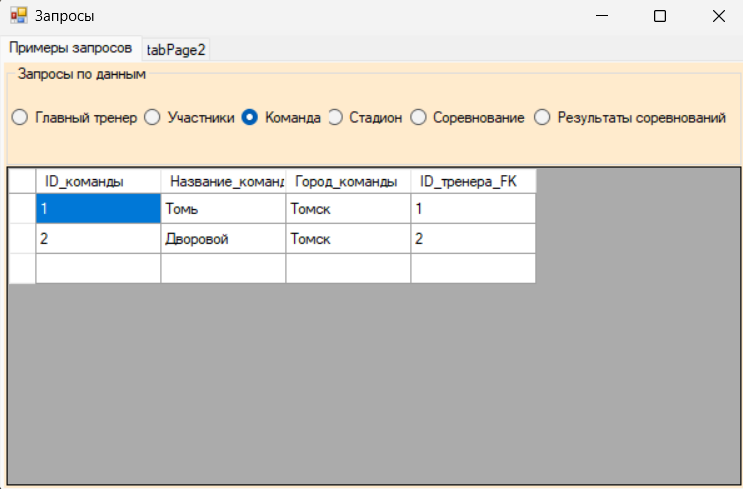Open the tabPage2 tab
Image resolution: width=743 pixels, height=489 pixels.
(x=176, y=50)
